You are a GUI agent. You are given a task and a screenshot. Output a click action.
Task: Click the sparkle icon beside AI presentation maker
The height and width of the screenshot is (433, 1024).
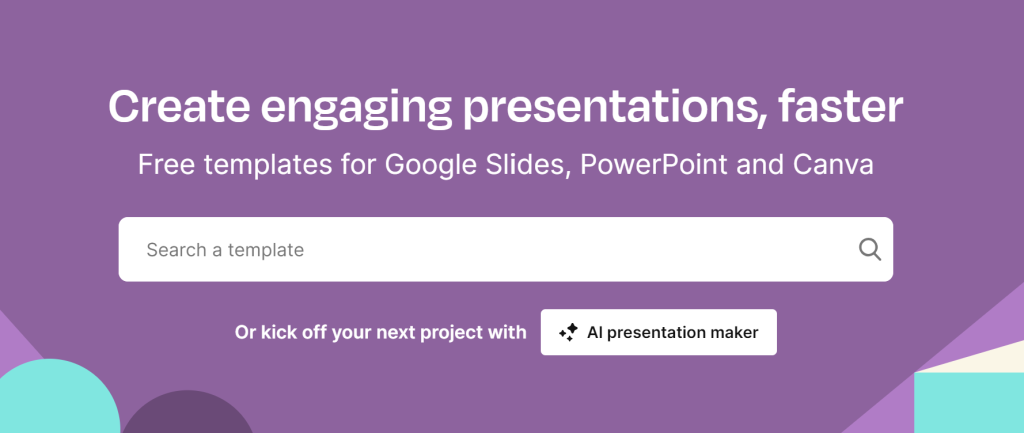[568, 333]
